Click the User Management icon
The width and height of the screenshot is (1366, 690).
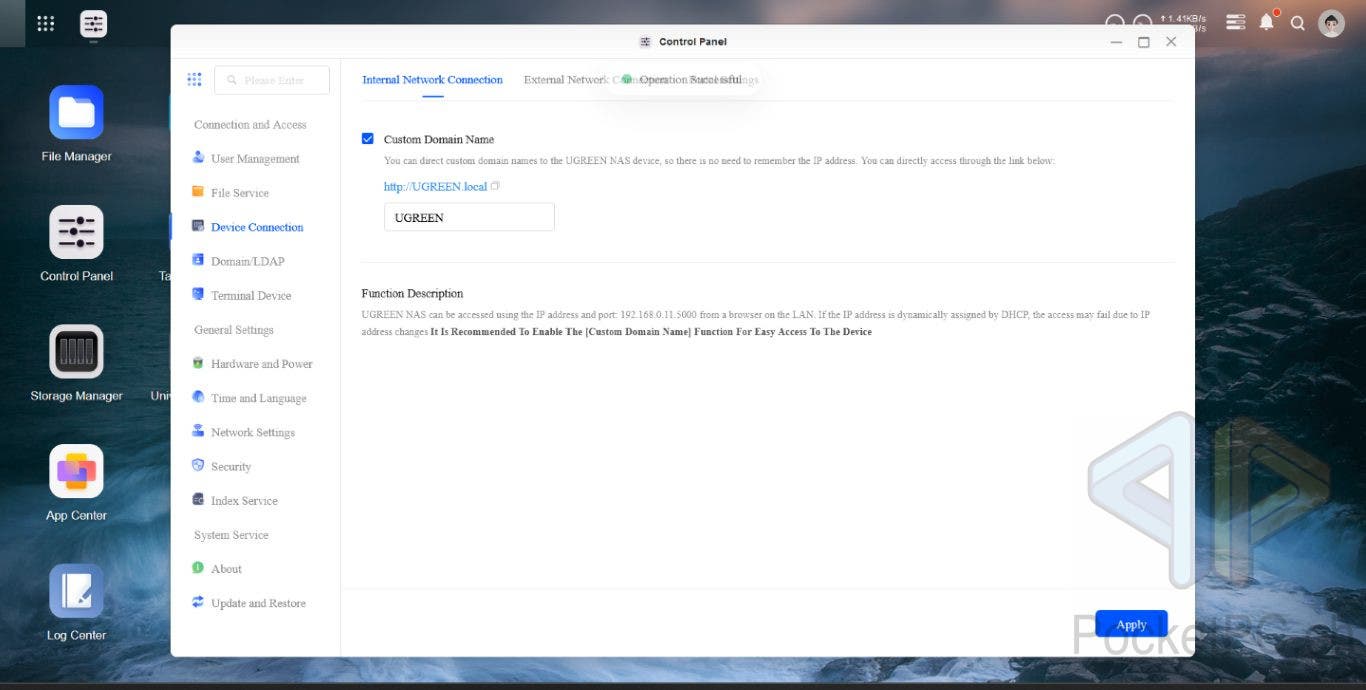tap(198, 158)
